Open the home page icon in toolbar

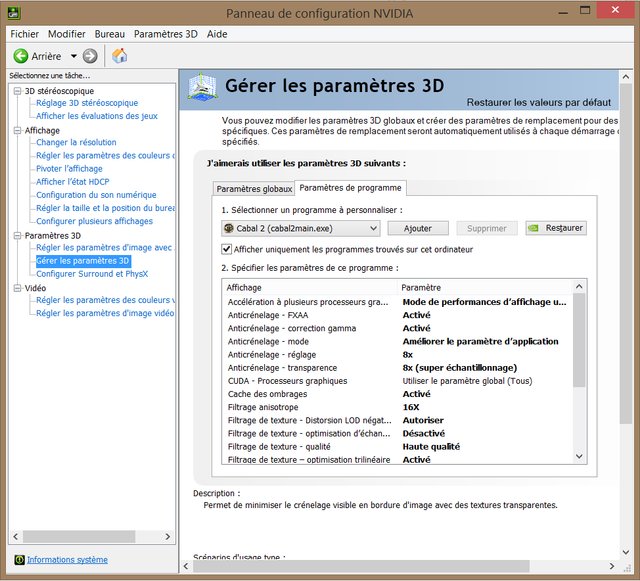click(119, 56)
